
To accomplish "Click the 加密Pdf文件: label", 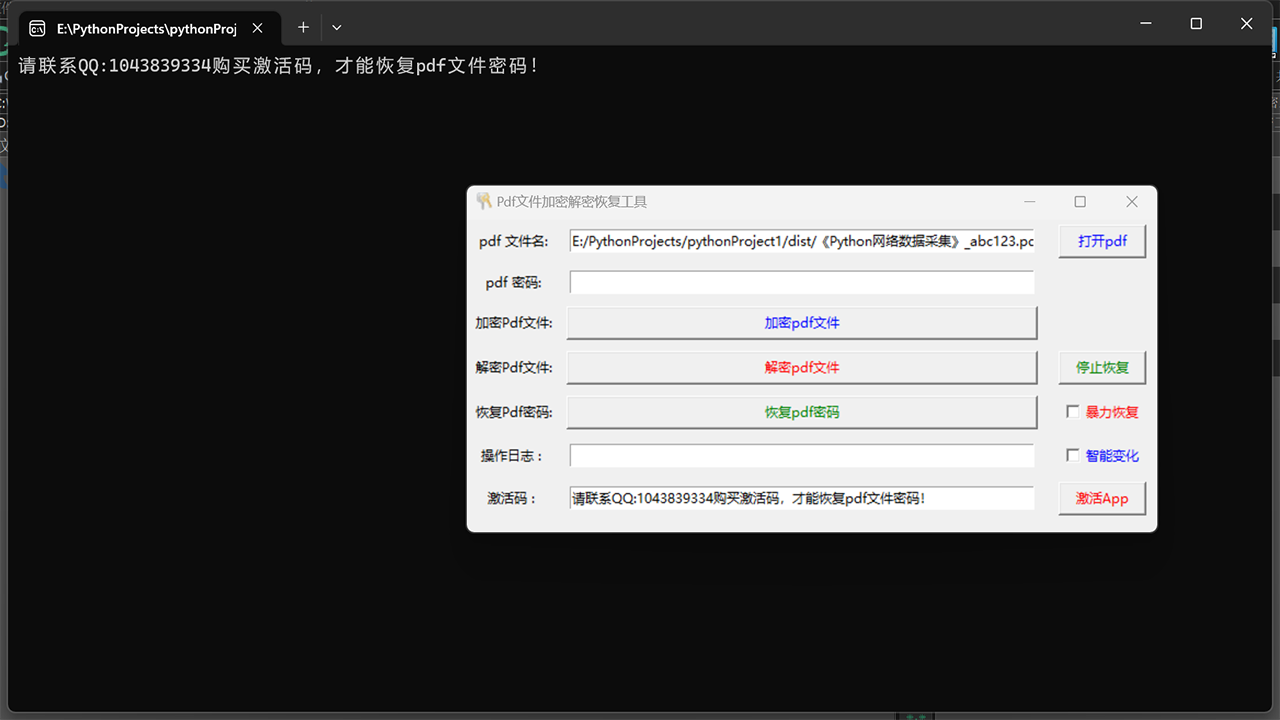I will pos(513,323).
